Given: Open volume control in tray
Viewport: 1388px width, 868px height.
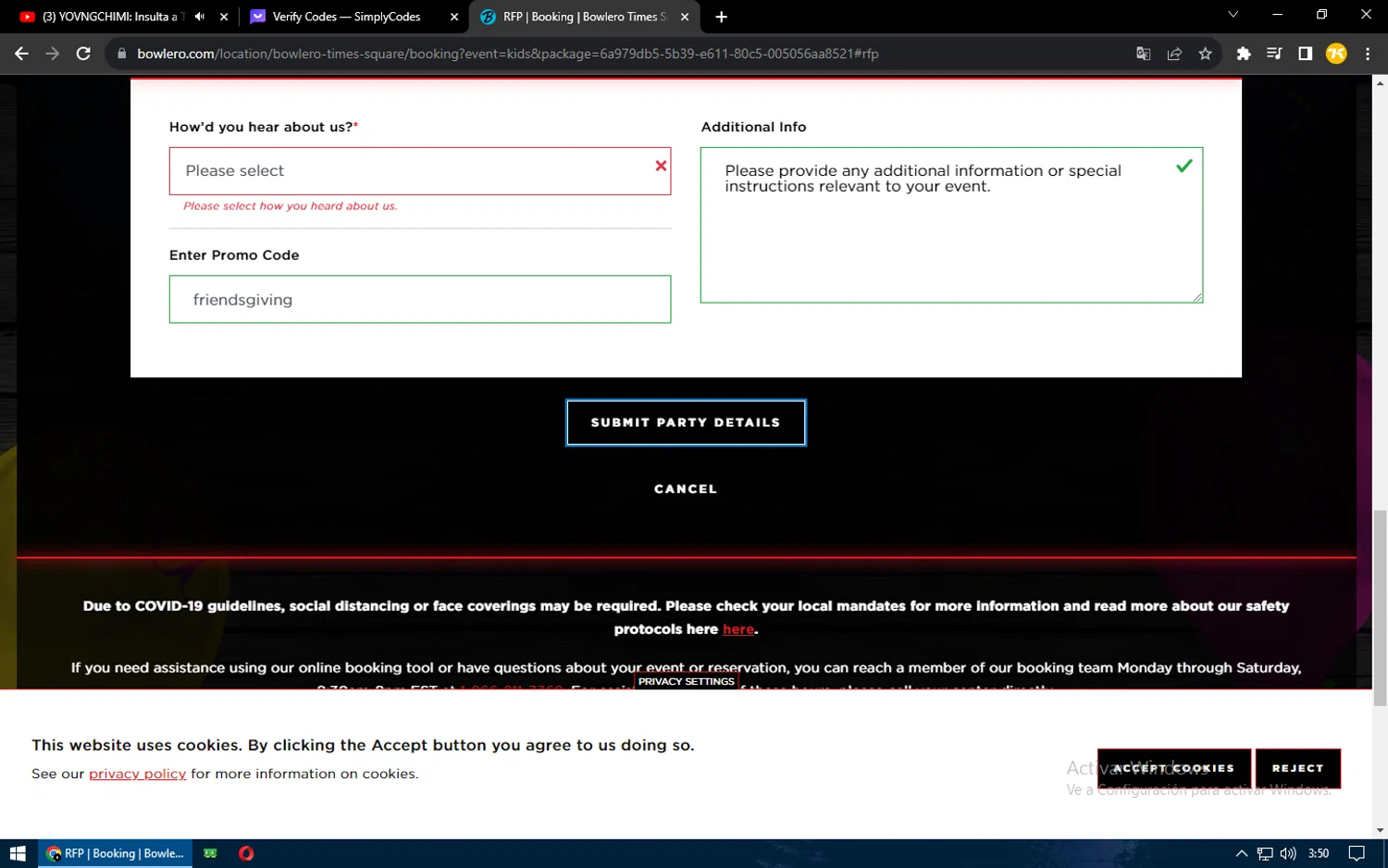Looking at the screenshot, I should pyautogui.click(x=1288, y=853).
